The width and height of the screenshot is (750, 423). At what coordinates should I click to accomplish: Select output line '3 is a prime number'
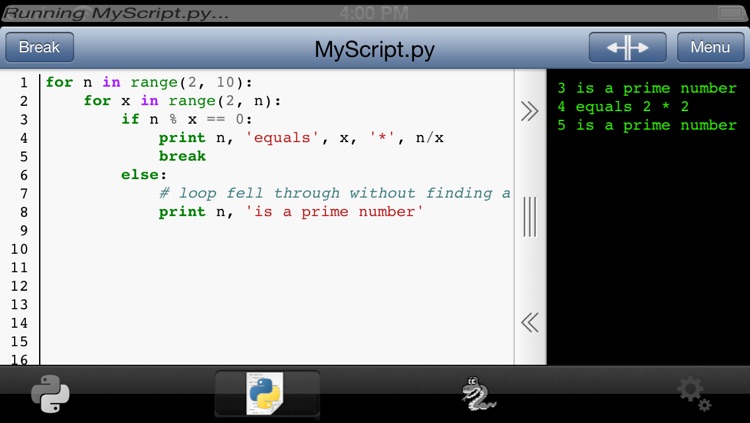(646, 88)
